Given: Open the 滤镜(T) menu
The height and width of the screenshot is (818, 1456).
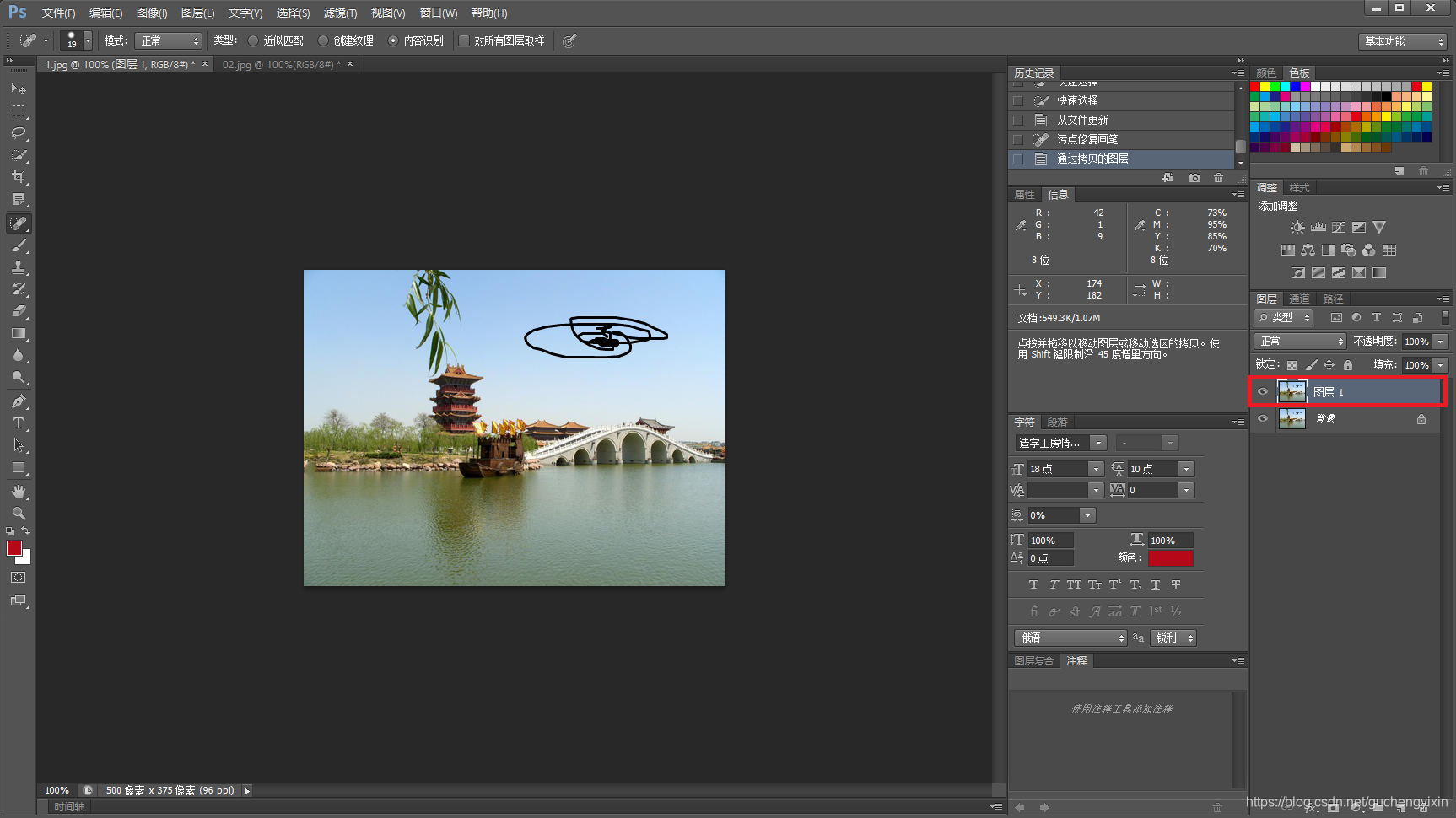Looking at the screenshot, I should 340,13.
